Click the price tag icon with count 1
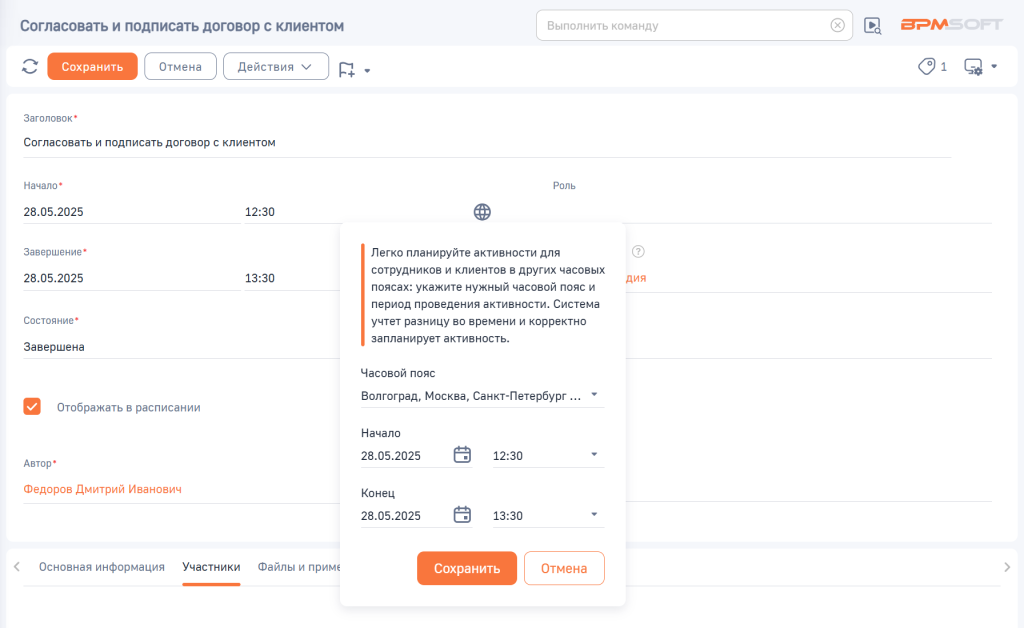This screenshot has height=628, width=1024. (932, 67)
